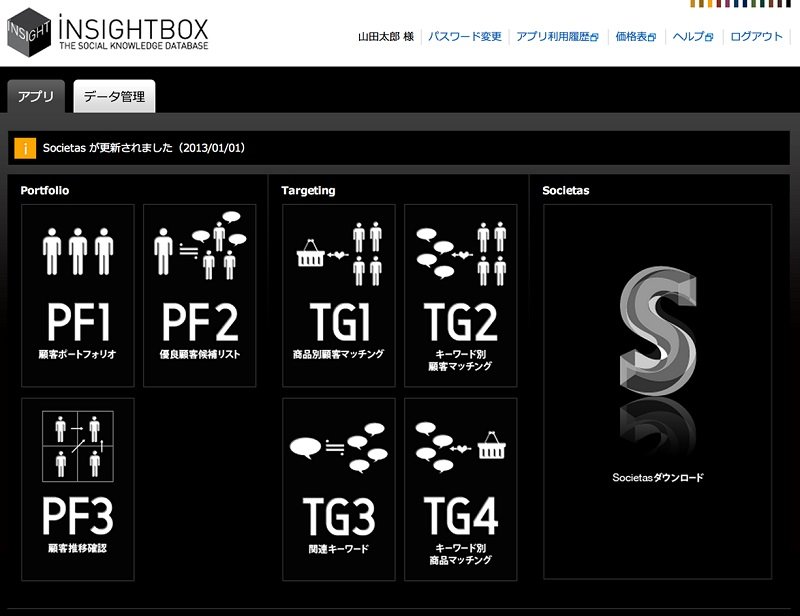Click the Societas update notice text

tap(144, 148)
